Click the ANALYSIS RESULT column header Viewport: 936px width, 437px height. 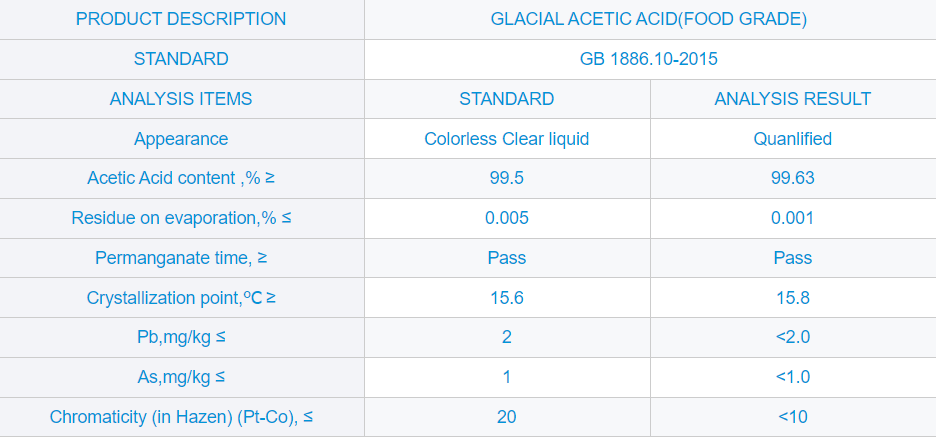click(x=792, y=99)
